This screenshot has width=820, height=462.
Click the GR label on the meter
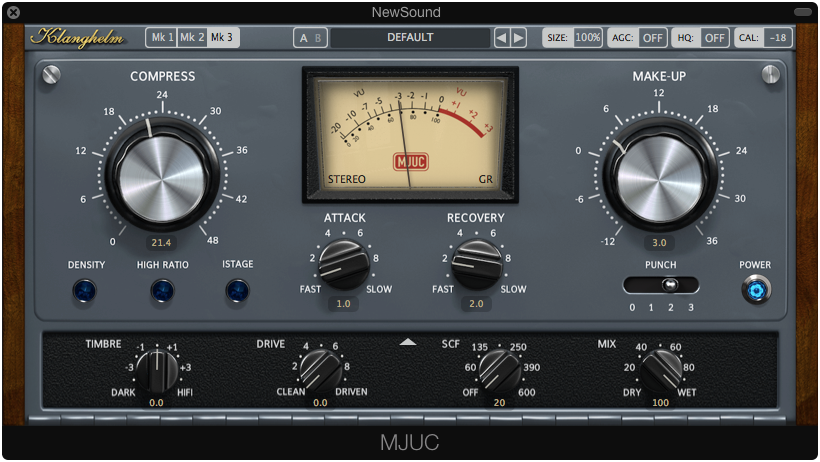click(485, 179)
